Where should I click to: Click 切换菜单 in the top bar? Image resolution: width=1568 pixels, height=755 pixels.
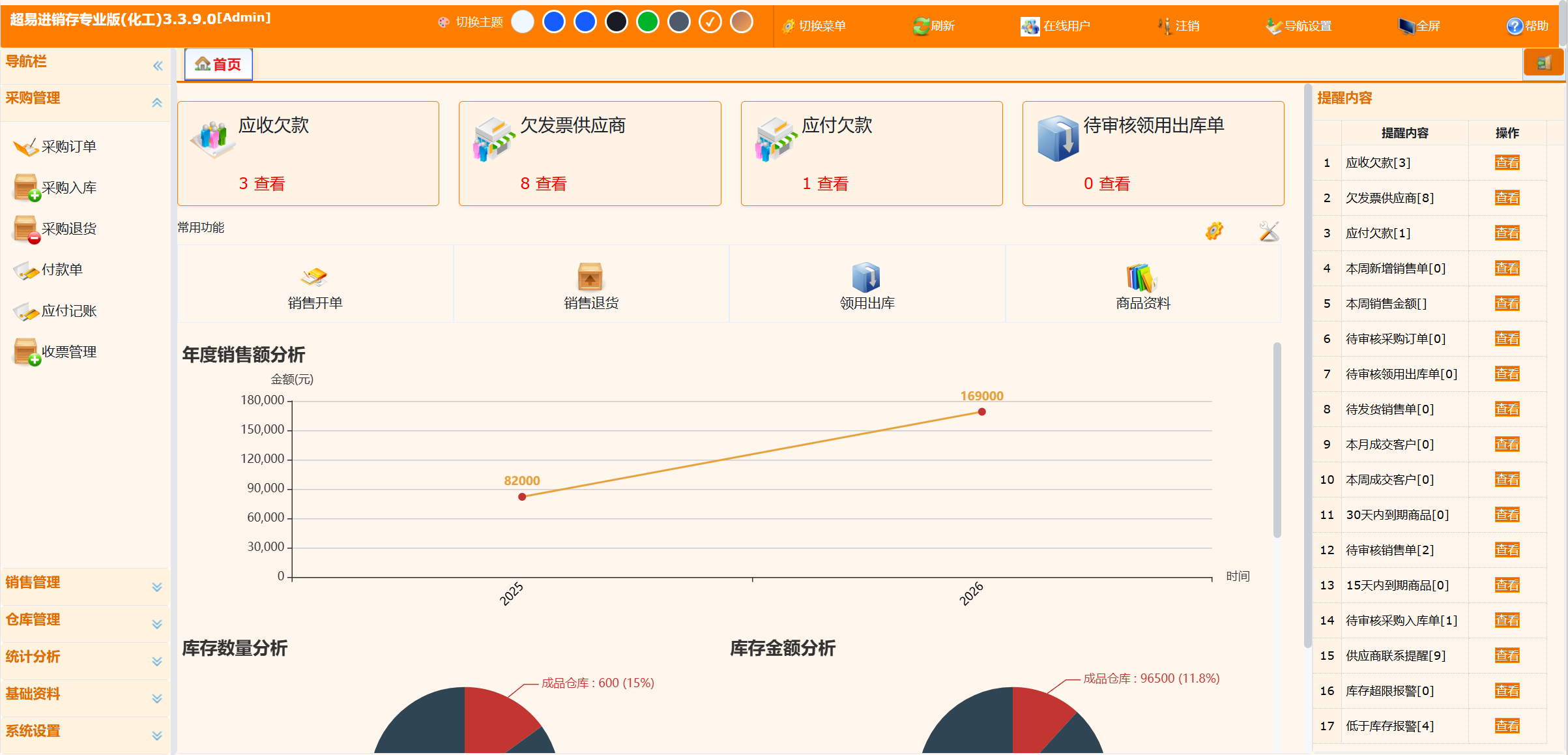pos(814,26)
